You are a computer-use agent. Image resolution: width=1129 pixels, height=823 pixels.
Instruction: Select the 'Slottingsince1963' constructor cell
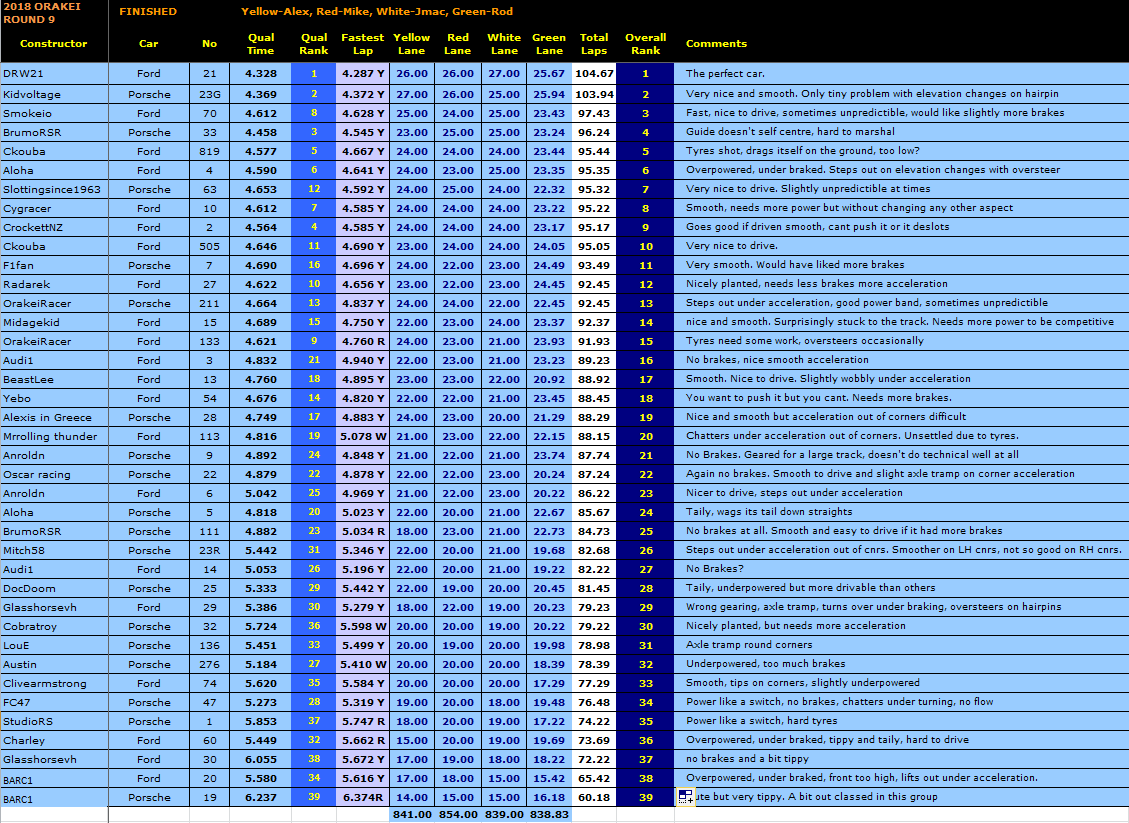coord(55,189)
